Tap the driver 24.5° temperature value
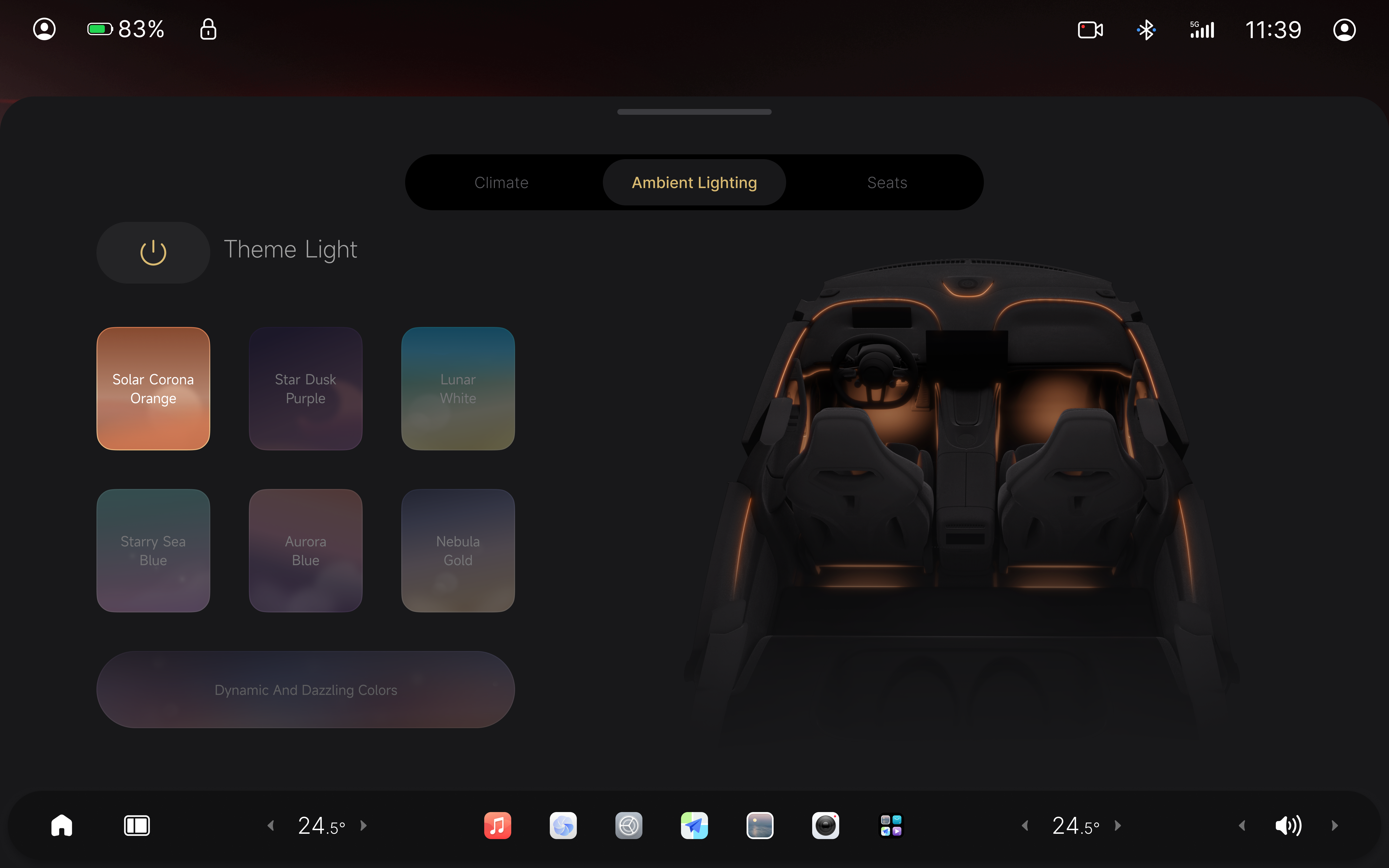The height and width of the screenshot is (868, 1389). (x=321, y=826)
